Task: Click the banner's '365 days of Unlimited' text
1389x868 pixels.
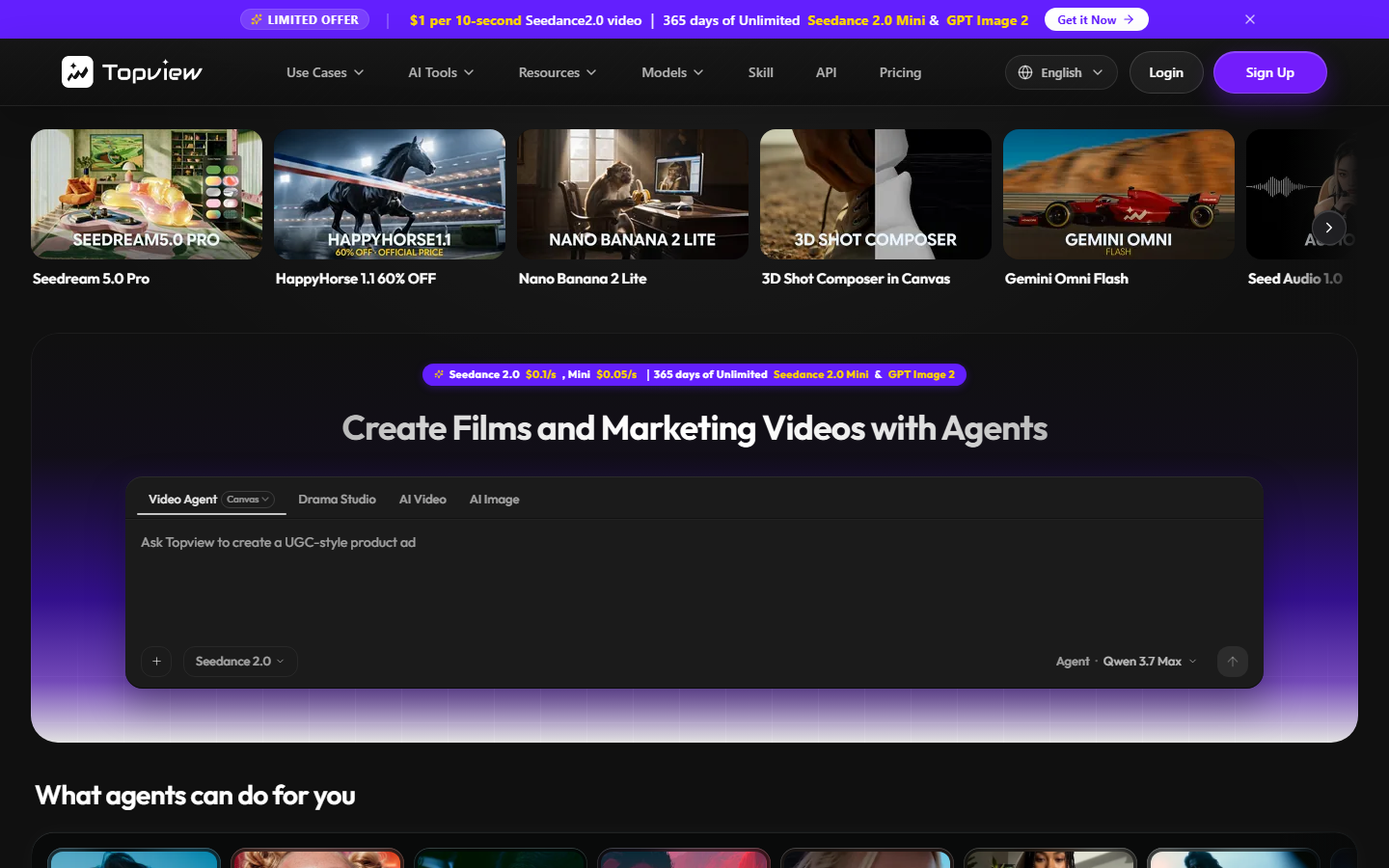Action: point(731,20)
